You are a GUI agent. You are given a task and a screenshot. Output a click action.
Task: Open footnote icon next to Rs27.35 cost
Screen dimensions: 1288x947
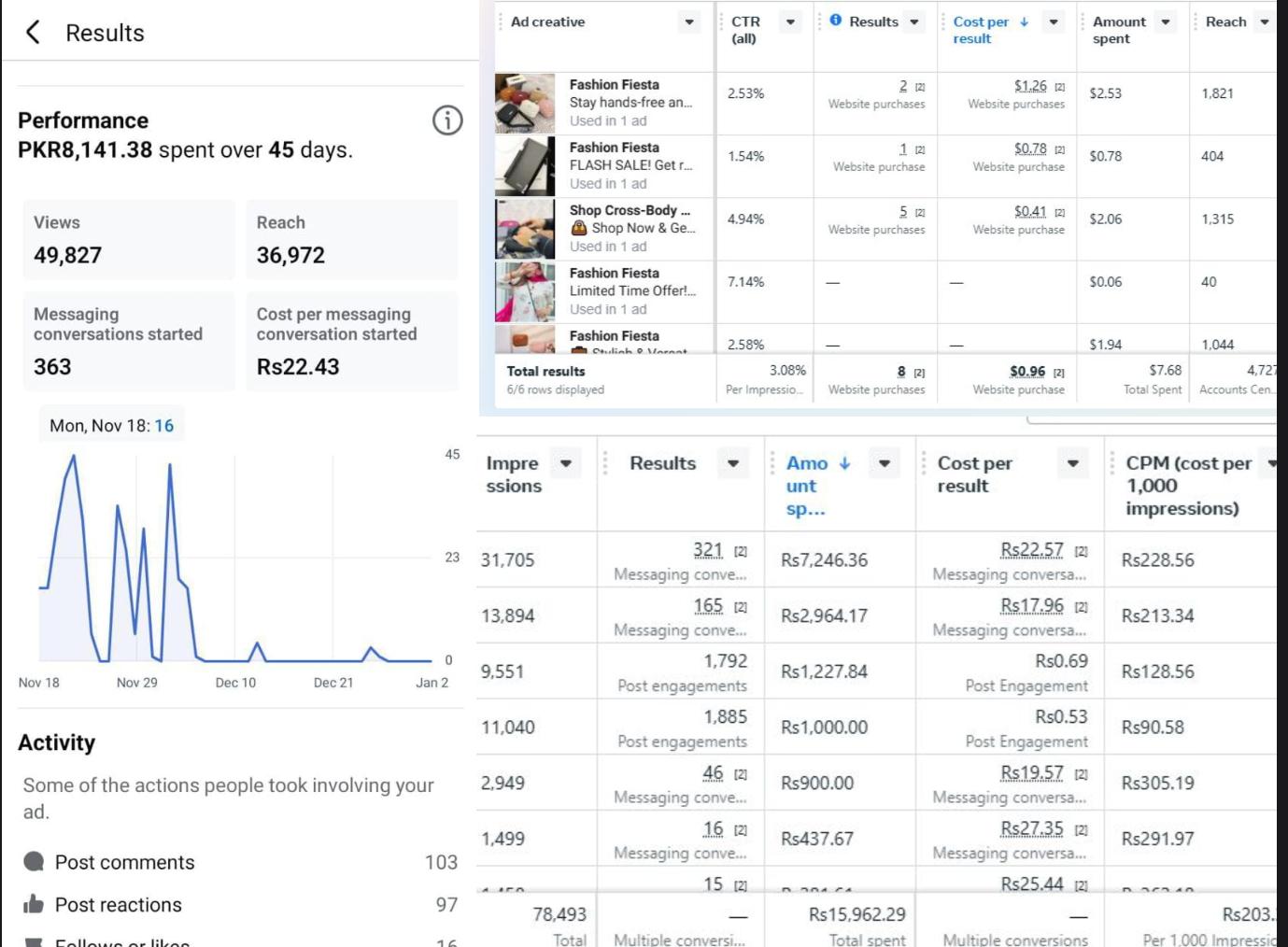pyautogui.click(x=1082, y=830)
